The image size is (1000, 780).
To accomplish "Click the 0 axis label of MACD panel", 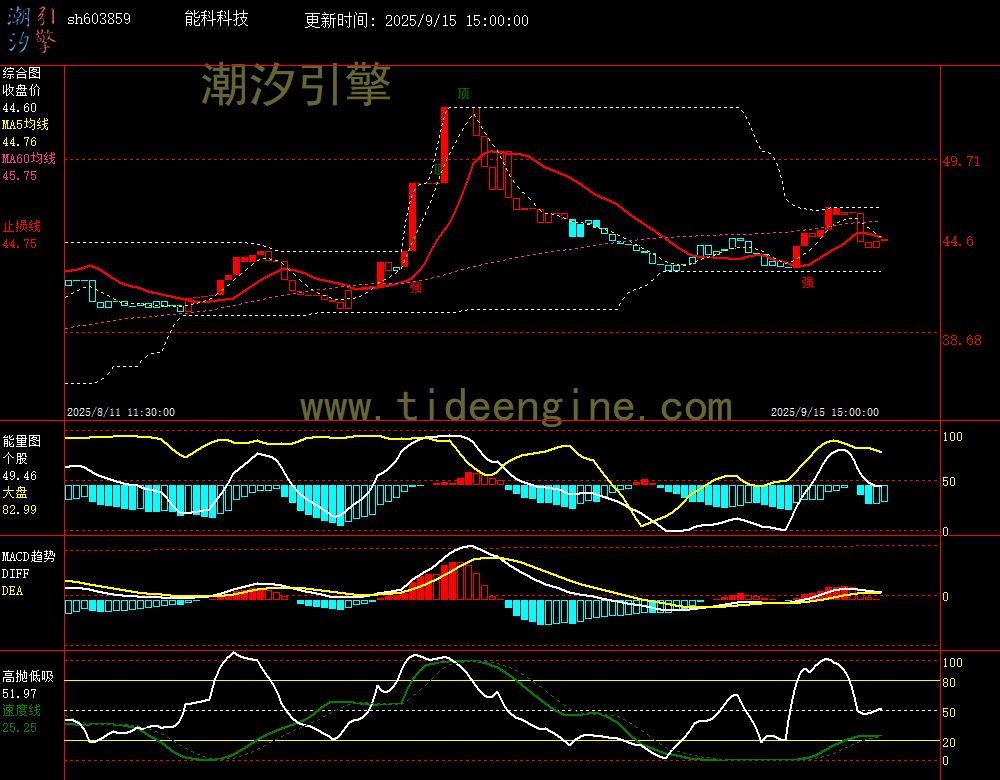I will [x=946, y=597].
